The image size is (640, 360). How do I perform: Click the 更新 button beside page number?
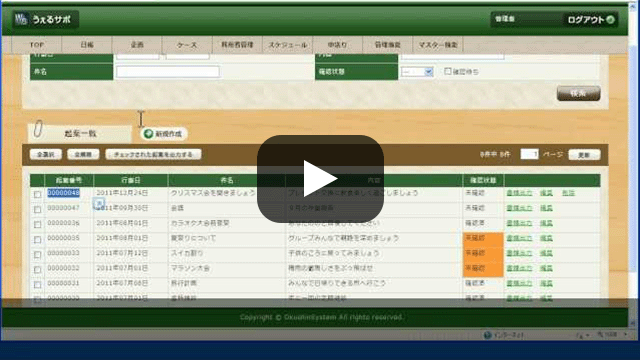click(x=584, y=155)
